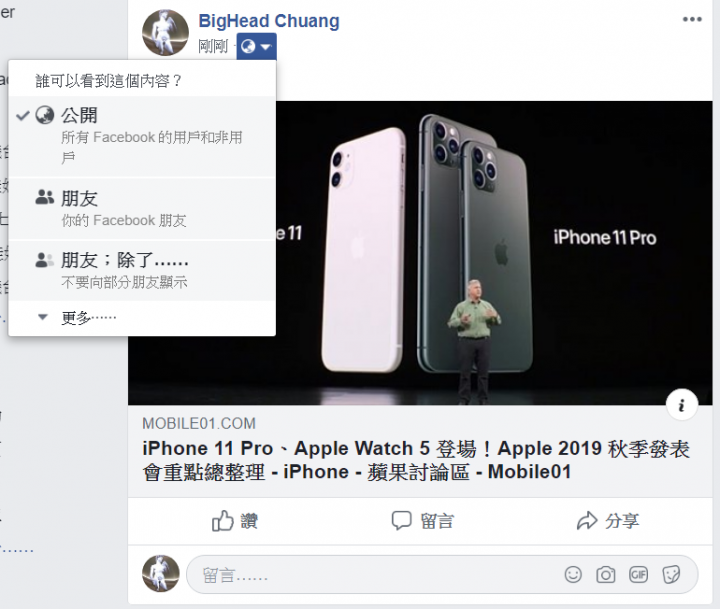Click the thumbs-up 讚 like button

pos(235,521)
